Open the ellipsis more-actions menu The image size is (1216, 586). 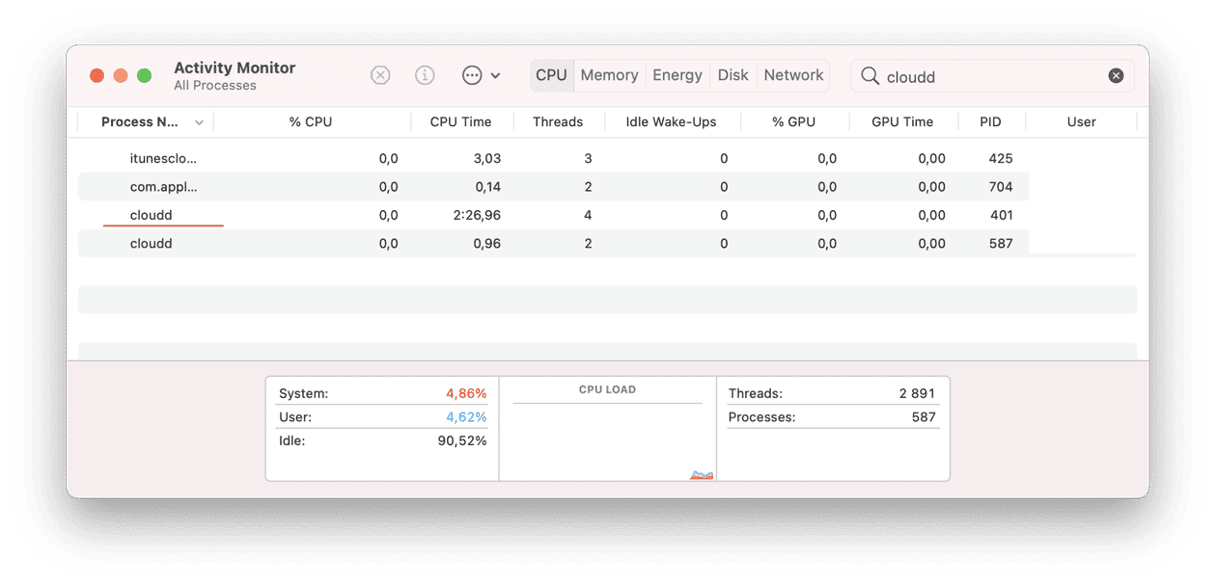[x=480, y=76]
